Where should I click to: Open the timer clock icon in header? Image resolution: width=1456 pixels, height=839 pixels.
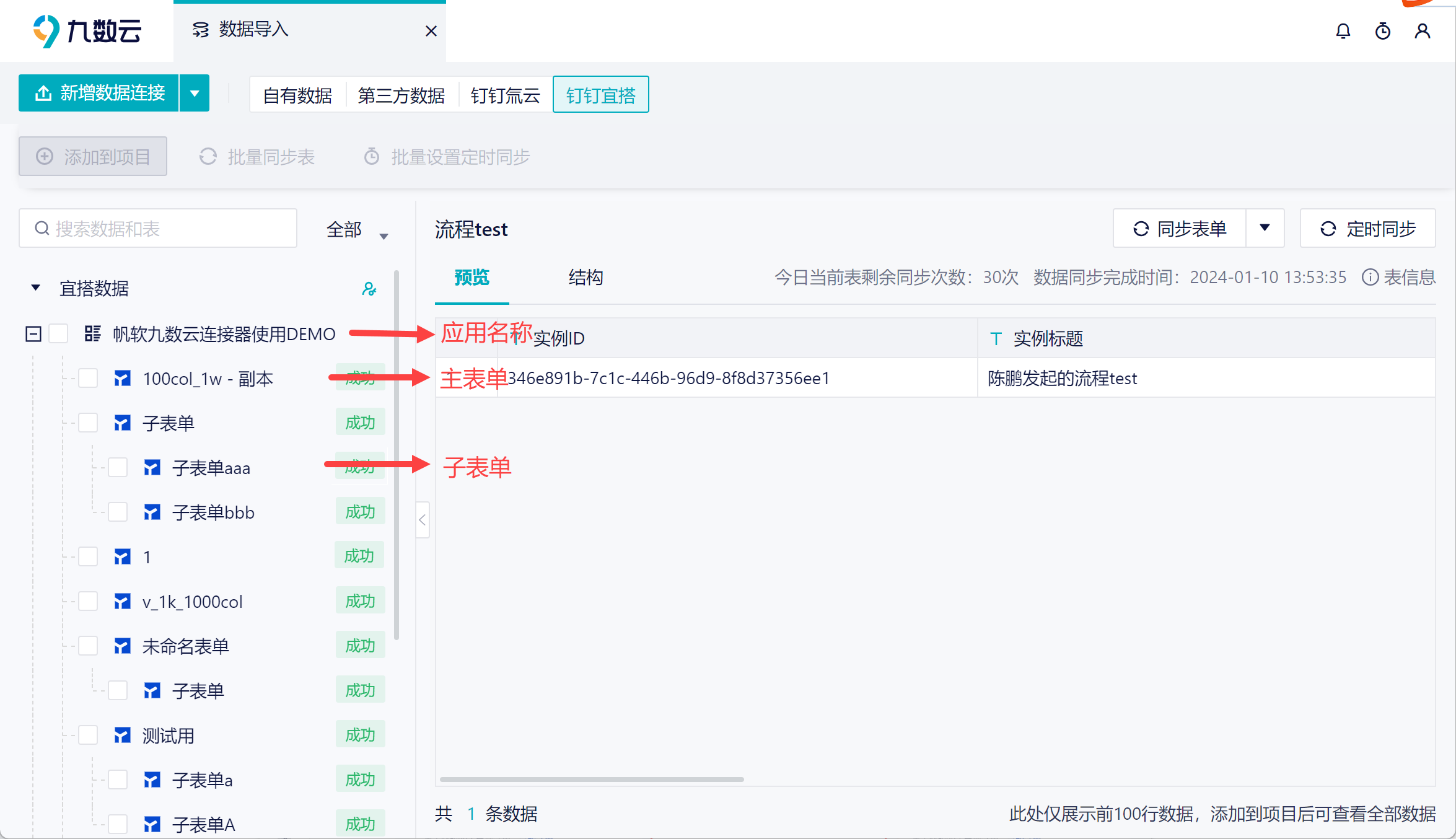coord(1382,31)
